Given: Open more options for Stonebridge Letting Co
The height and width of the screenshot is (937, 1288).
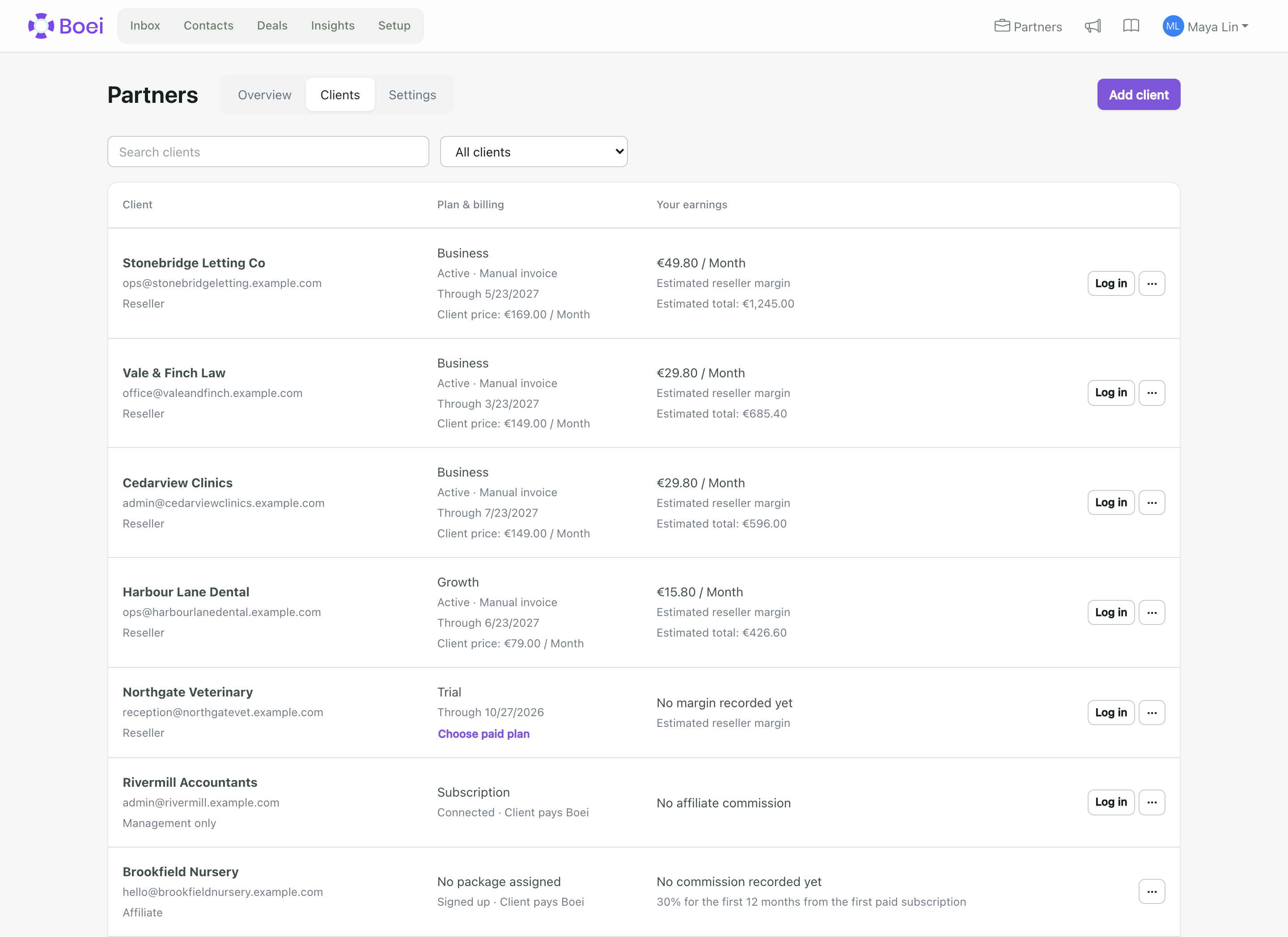Looking at the screenshot, I should [1152, 283].
